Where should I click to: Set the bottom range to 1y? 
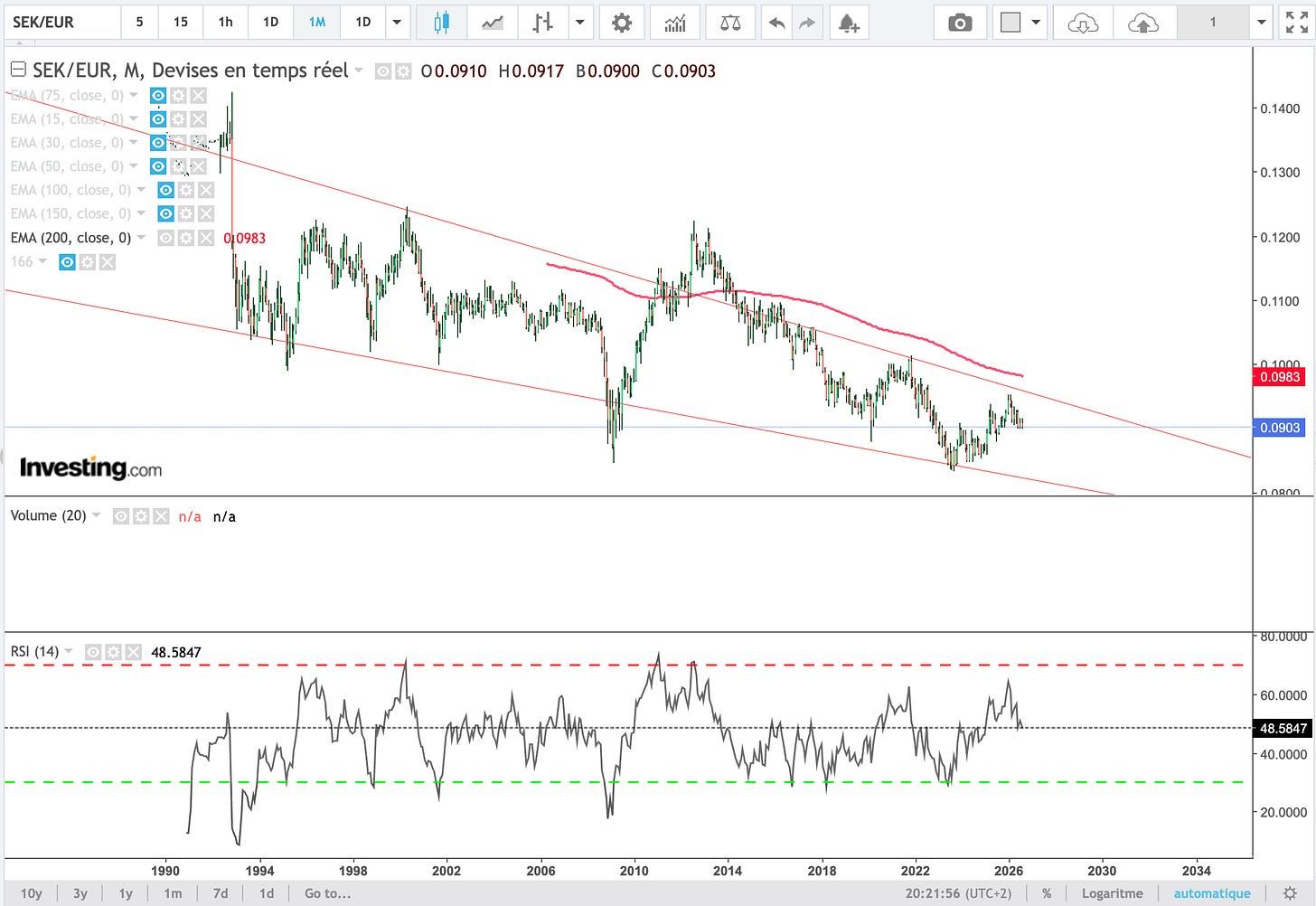point(126,893)
